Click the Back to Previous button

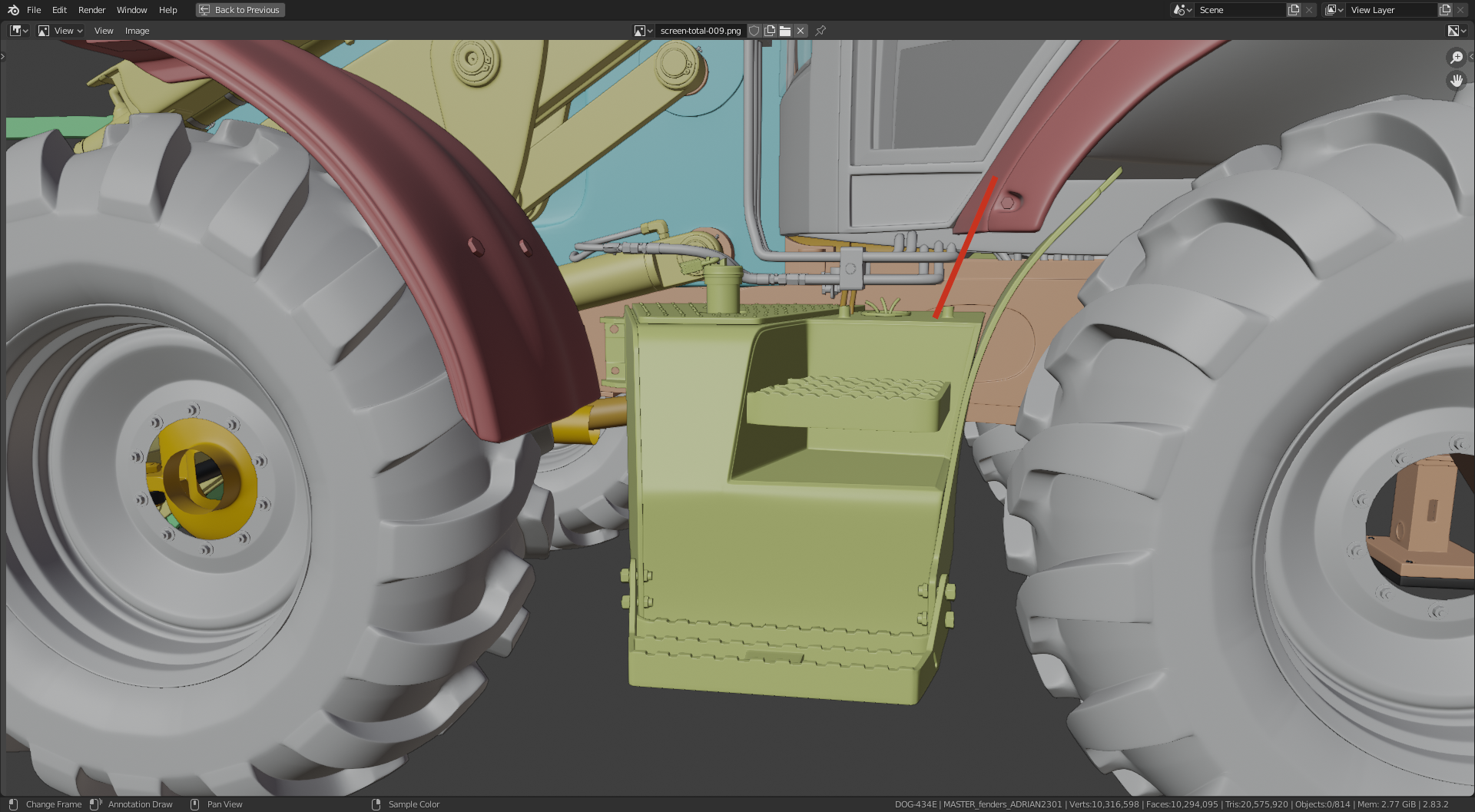pyautogui.click(x=240, y=10)
